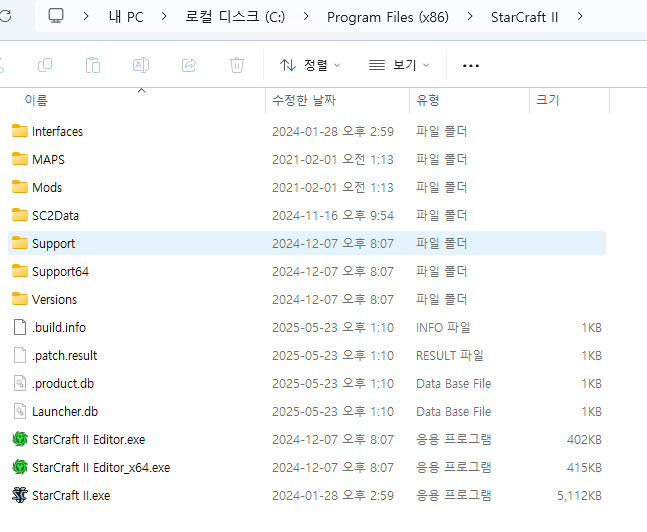Sort by the 수정한 날짜 column header
647x532 pixels.
click(304, 100)
